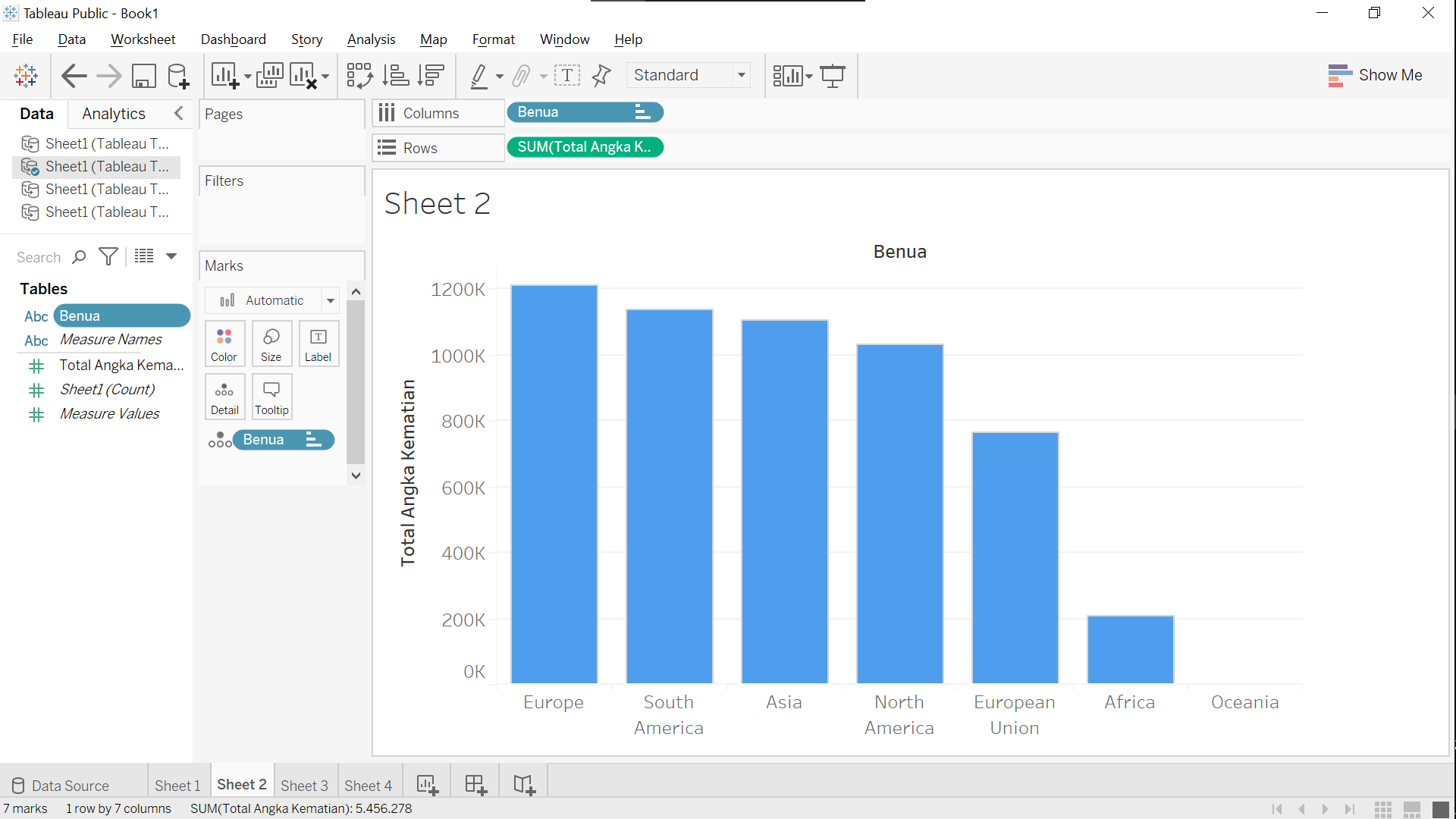Image resolution: width=1456 pixels, height=819 pixels.
Task: Open the Color shelf on the Marks card
Action: click(224, 343)
